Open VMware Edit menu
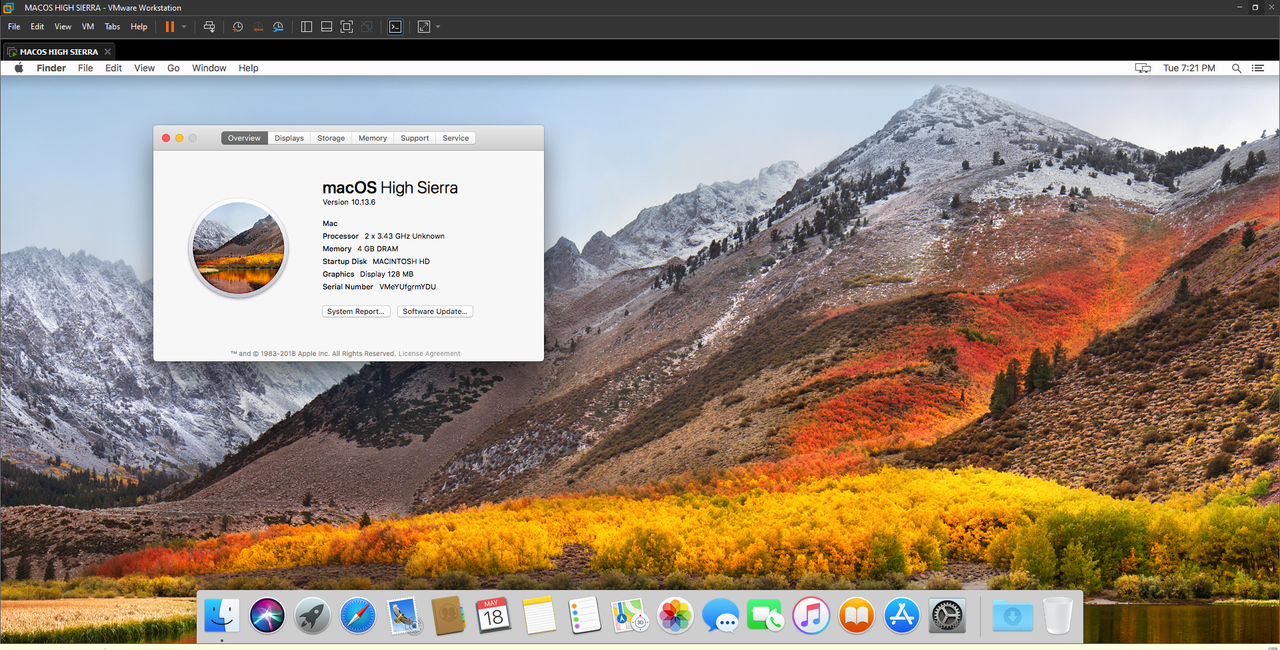Image resolution: width=1280 pixels, height=650 pixels. click(37, 27)
